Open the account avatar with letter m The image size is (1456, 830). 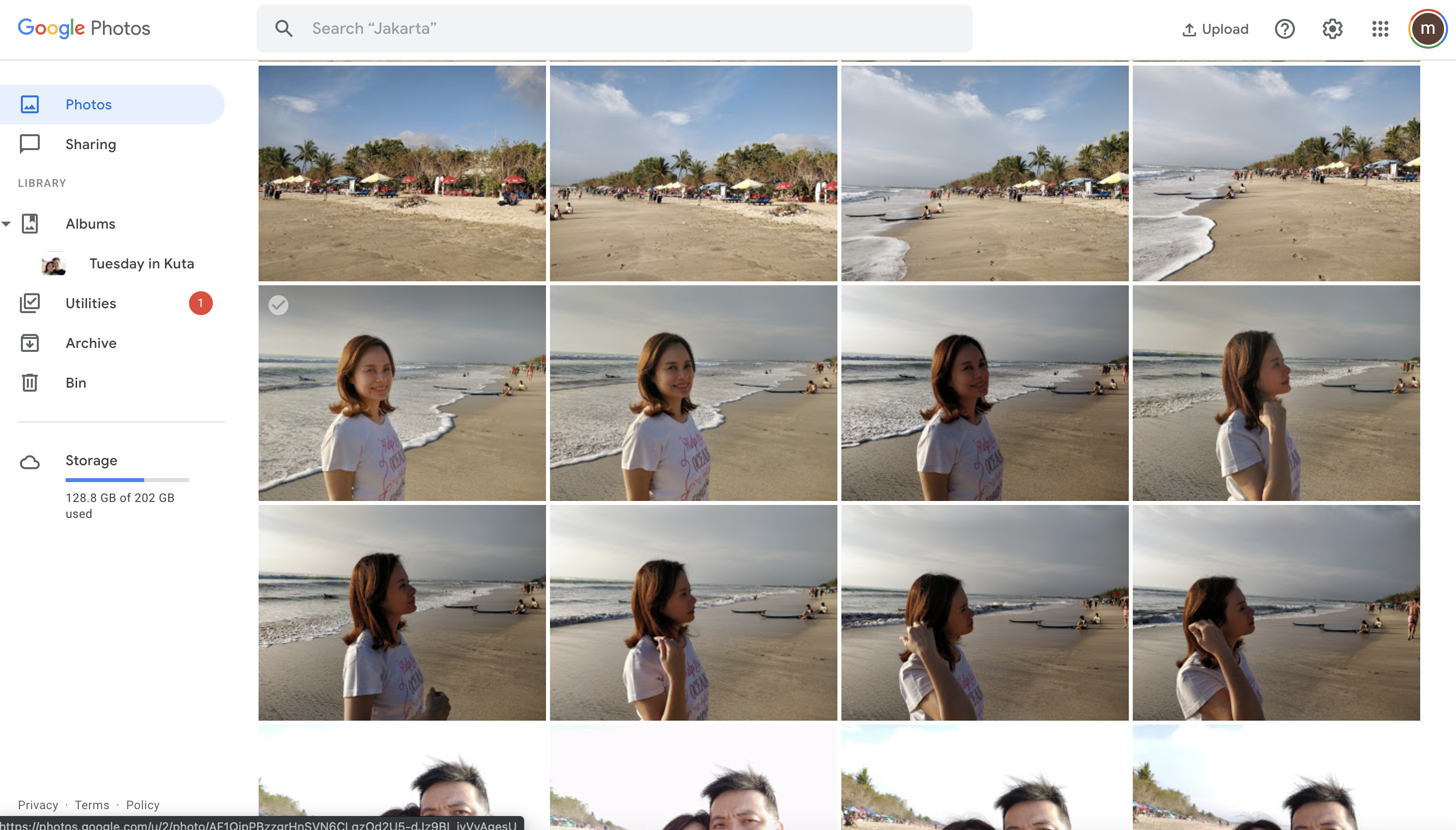point(1428,28)
